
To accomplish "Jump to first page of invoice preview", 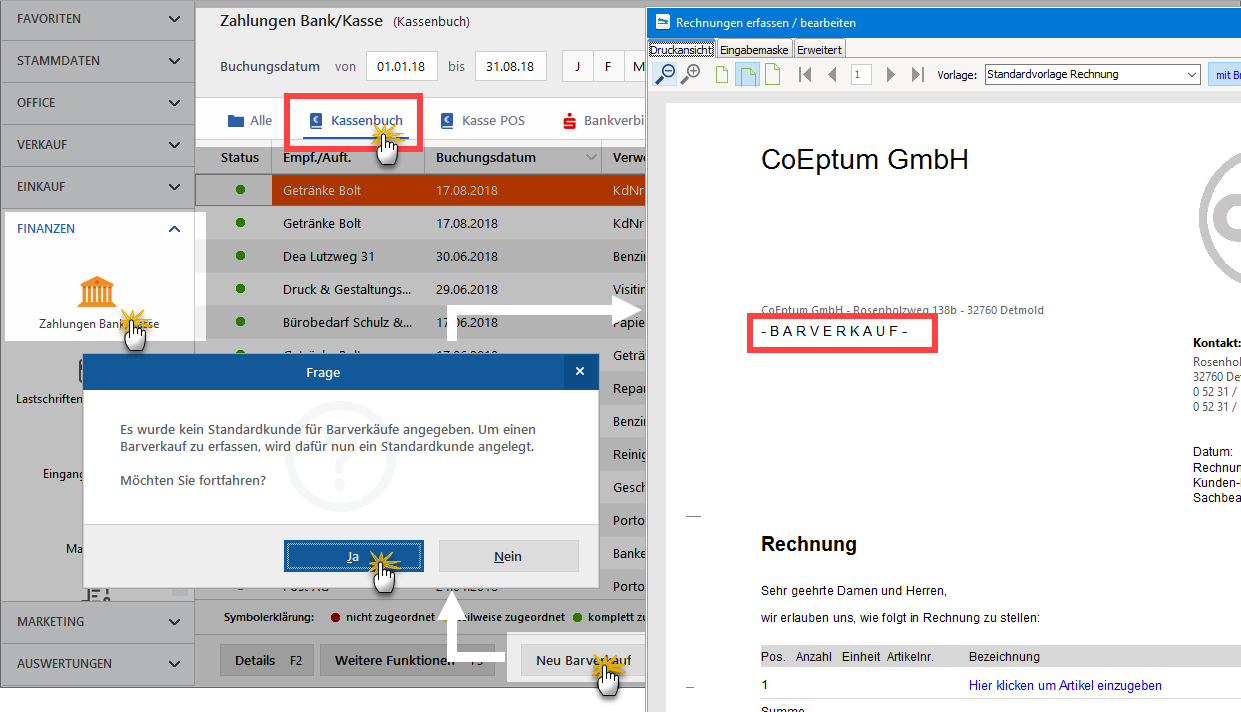I will pos(805,74).
